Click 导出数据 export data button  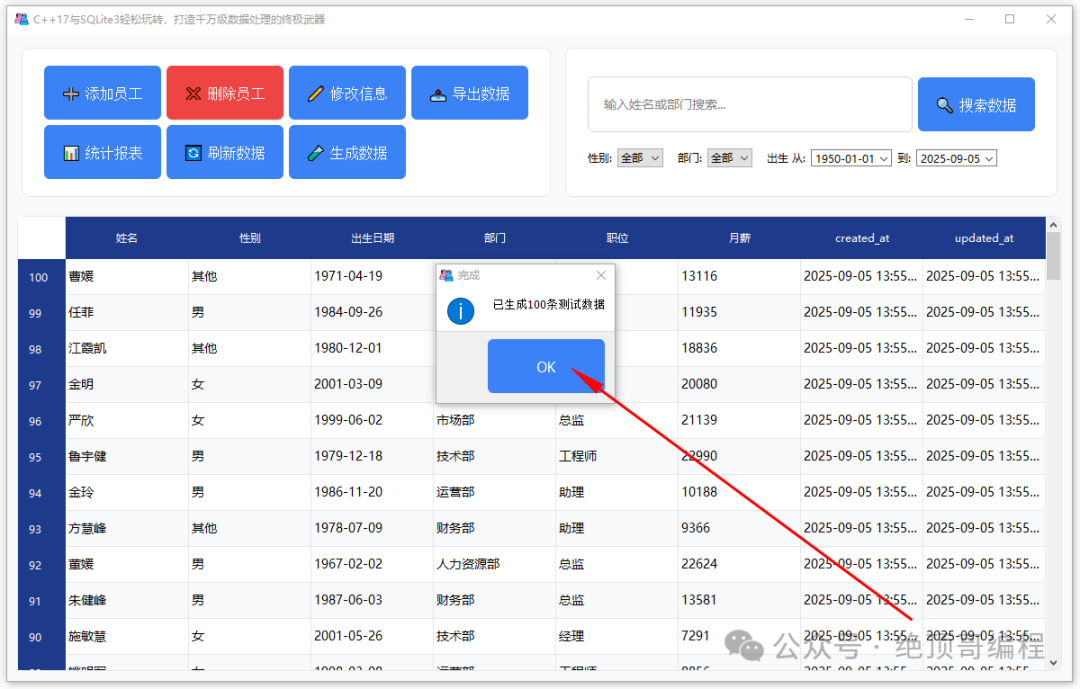coord(470,93)
